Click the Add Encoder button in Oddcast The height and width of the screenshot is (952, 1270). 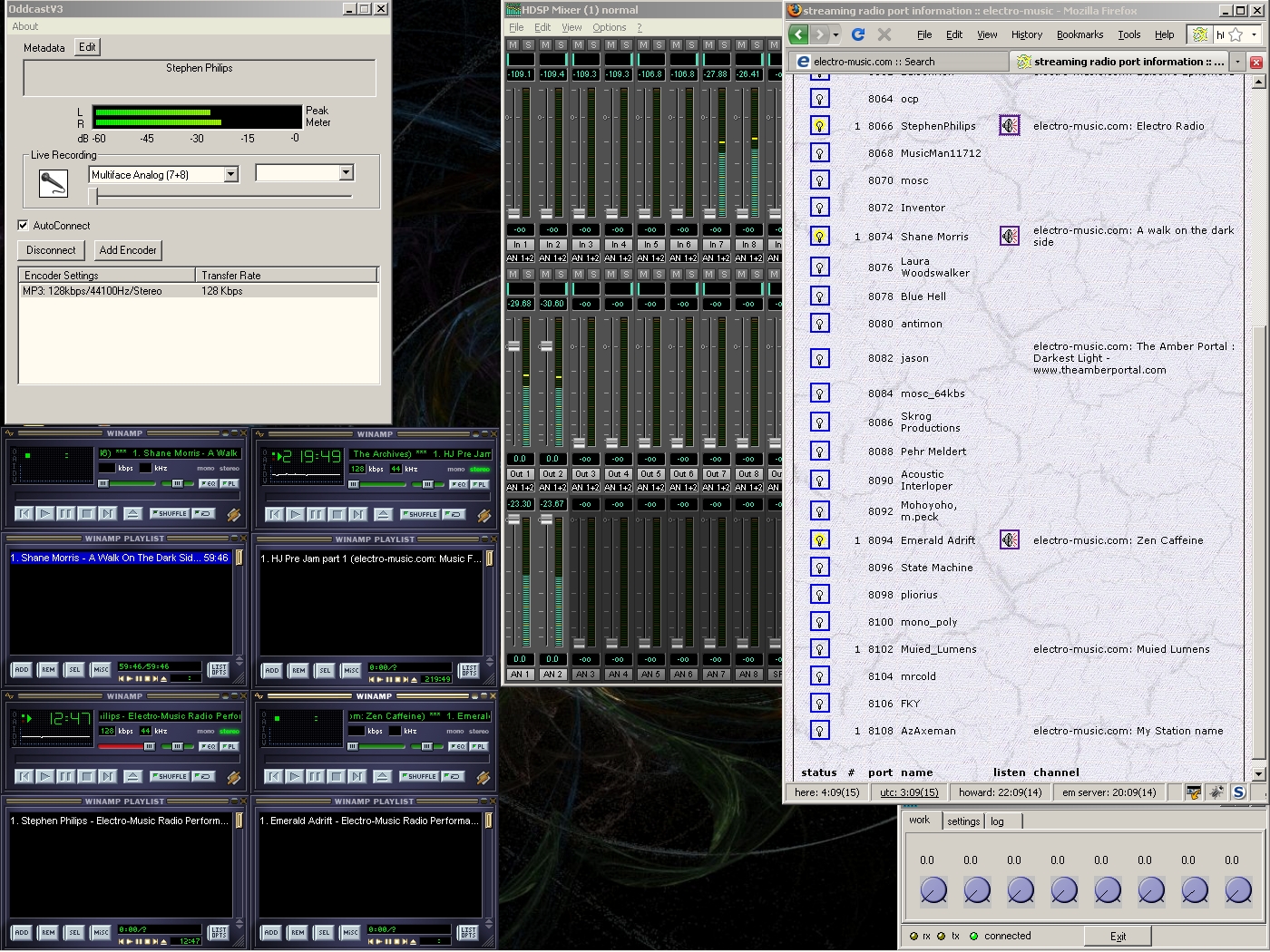coord(128,250)
